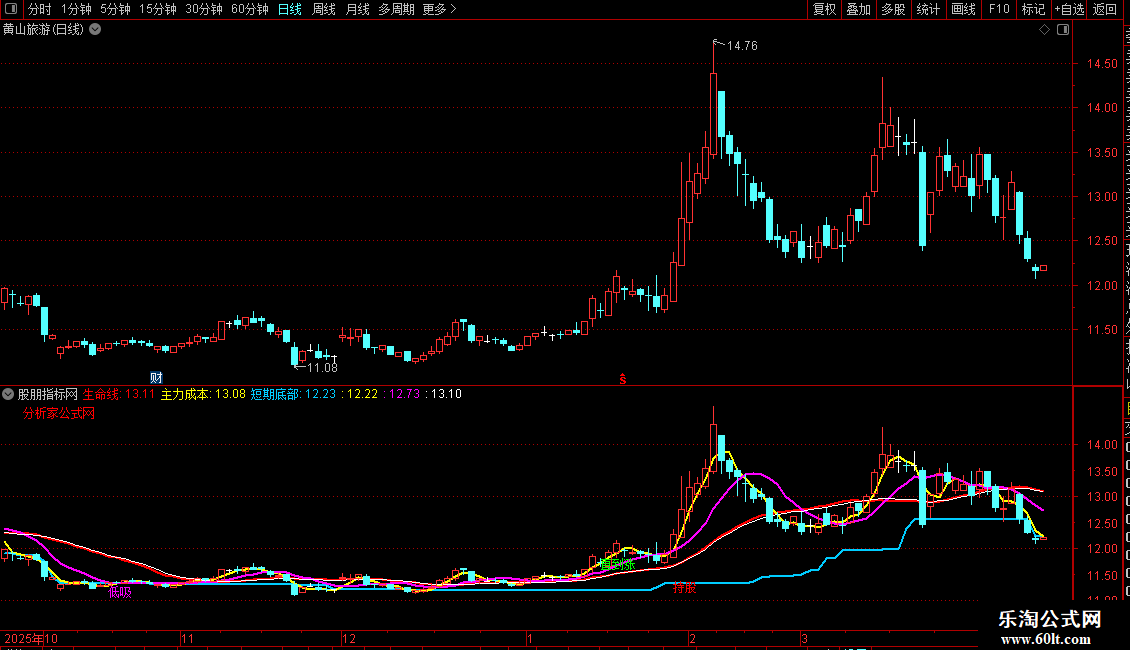The width and height of the screenshot is (1130, 650).
Task: Click the 11.08 low price label
Action: tap(322, 368)
